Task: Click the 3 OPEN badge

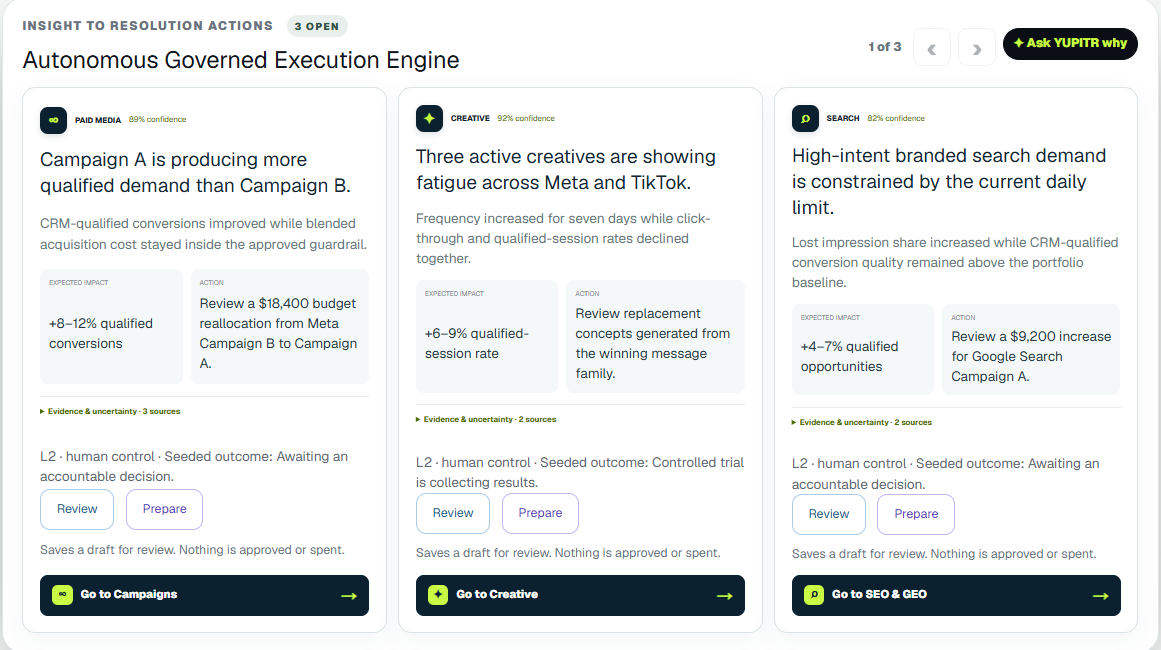Action: tap(317, 26)
